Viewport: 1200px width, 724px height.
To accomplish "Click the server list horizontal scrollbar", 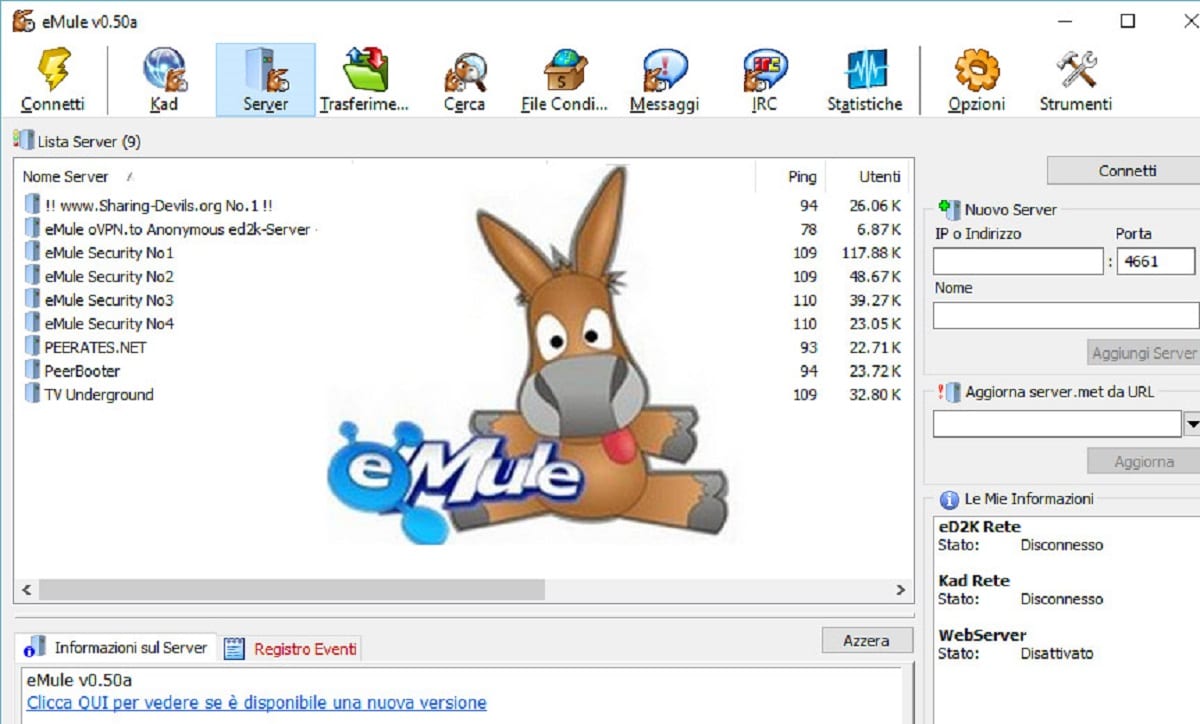I will (290, 590).
